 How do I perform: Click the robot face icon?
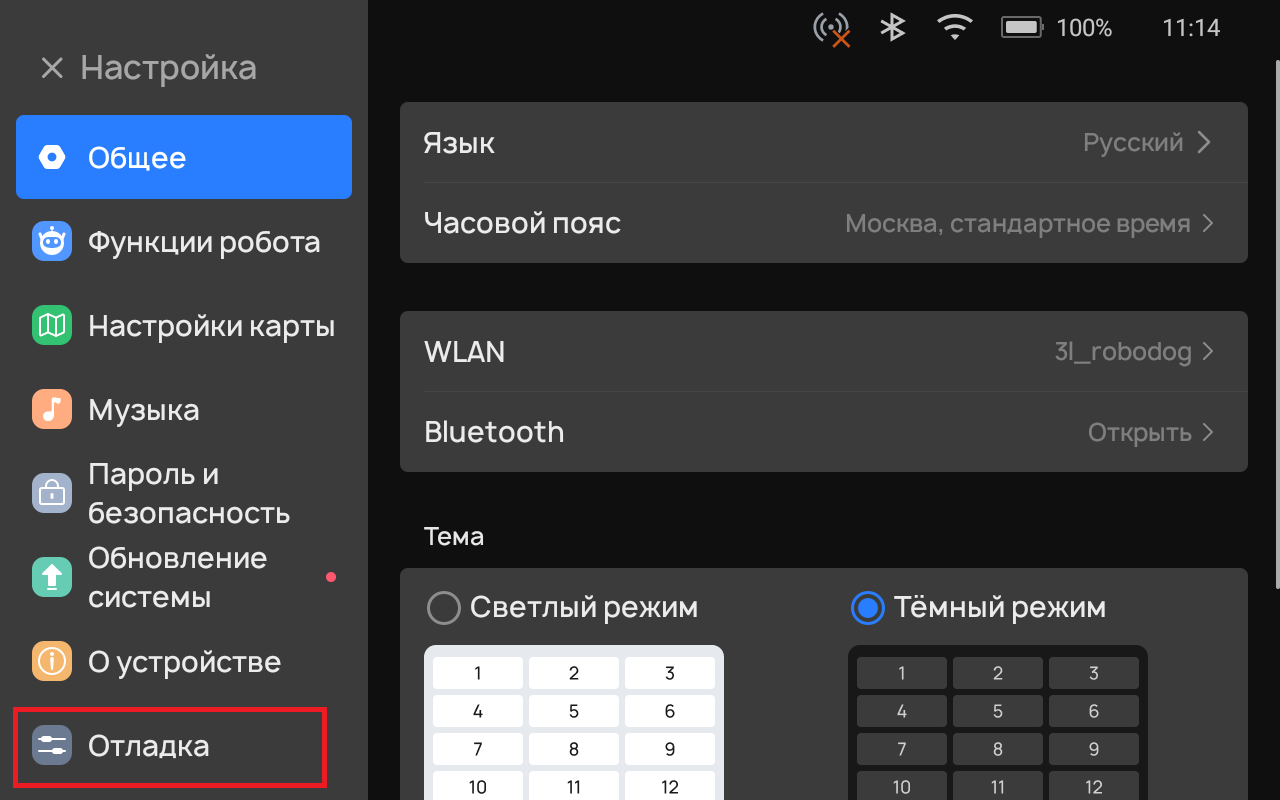[x=51, y=242]
